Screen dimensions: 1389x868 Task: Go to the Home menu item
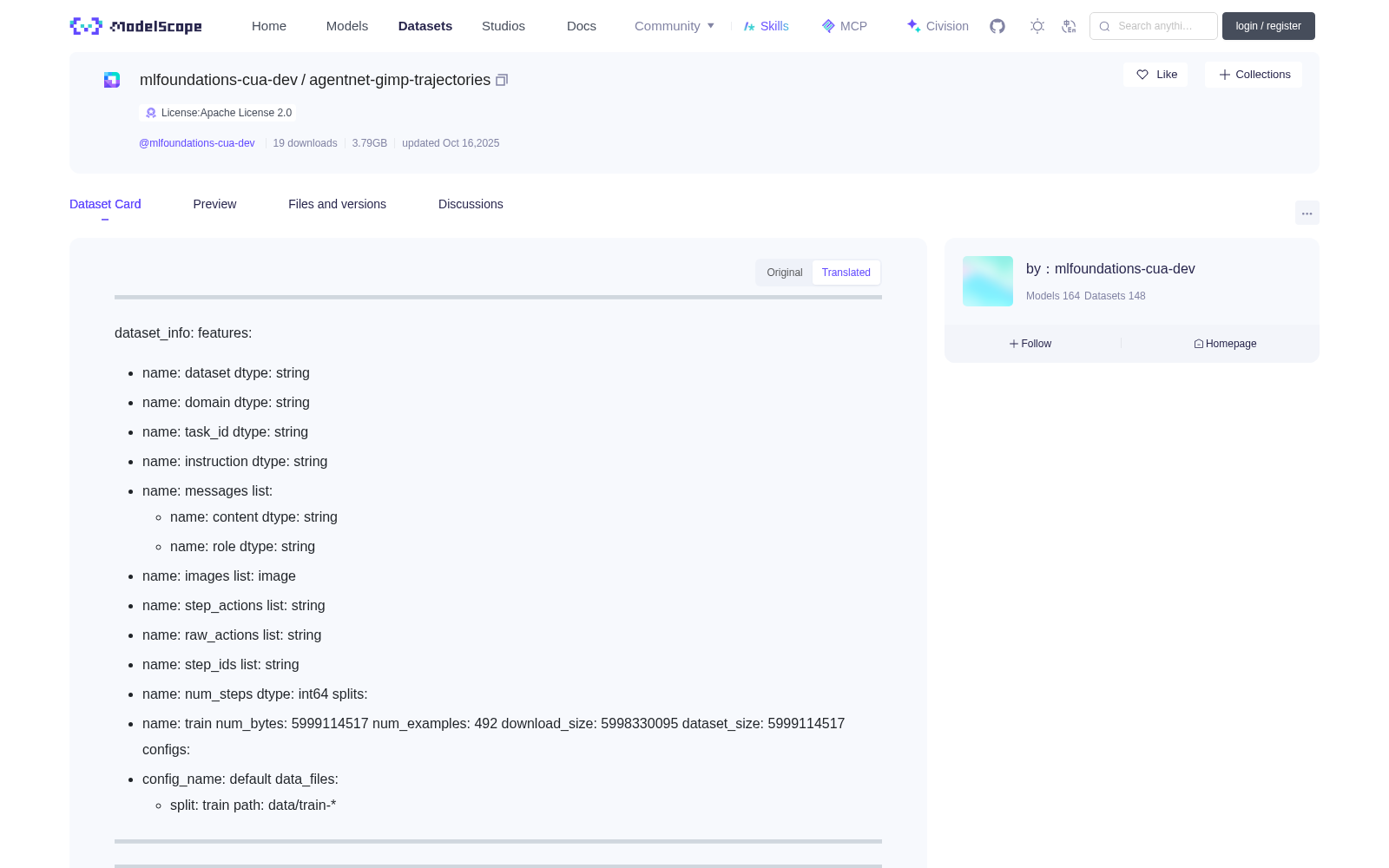pyautogui.click(x=269, y=26)
